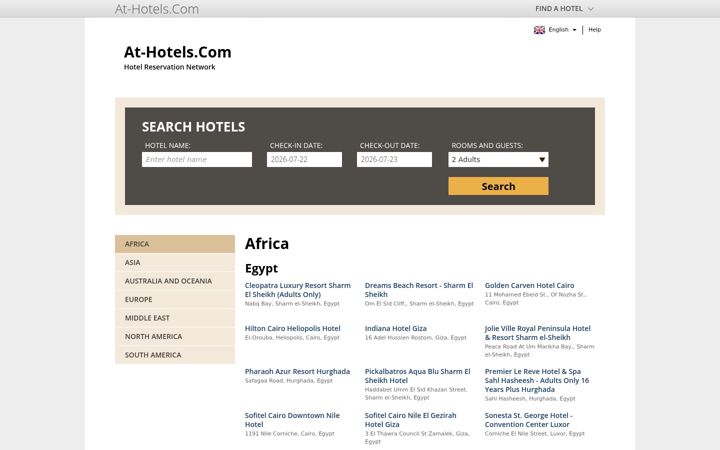Open Premier Le Reve Hotel & Spa link
The height and width of the screenshot is (450, 720).
click(537, 380)
